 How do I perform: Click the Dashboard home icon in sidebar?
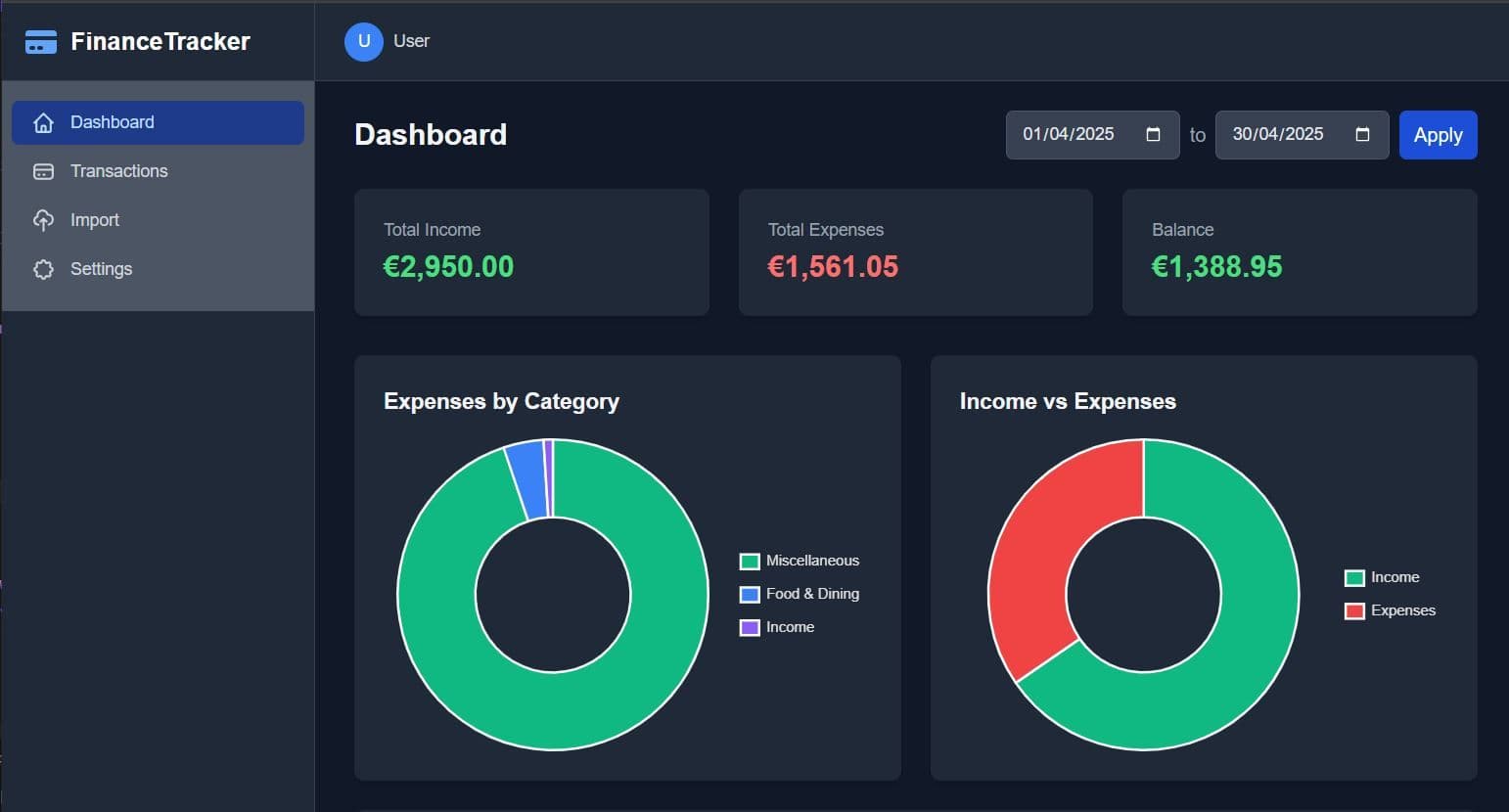43,122
